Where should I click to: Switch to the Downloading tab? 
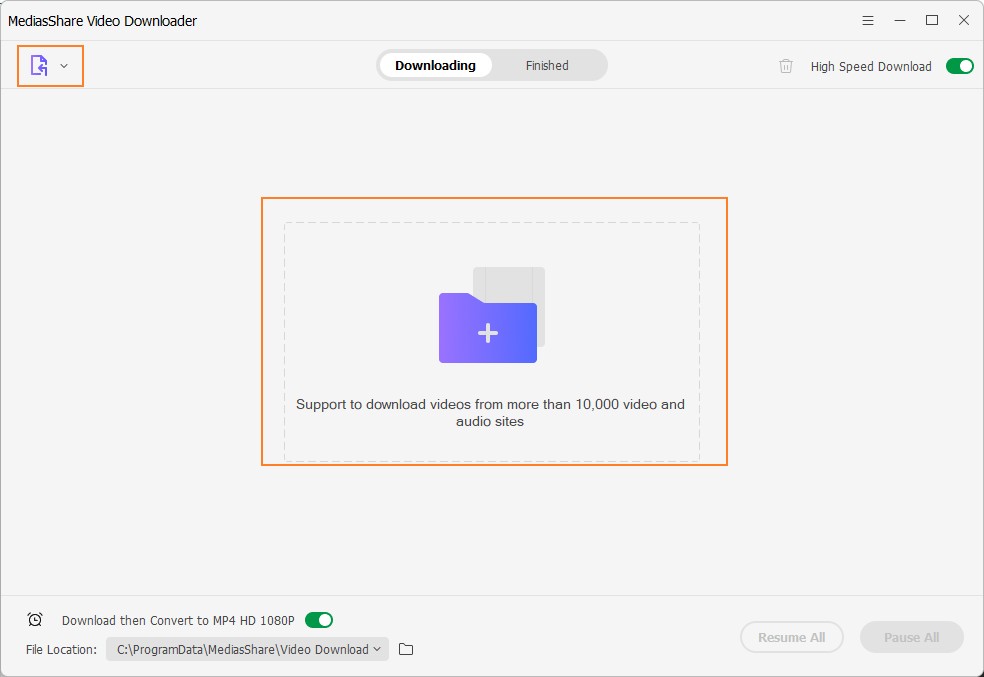[x=435, y=66]
